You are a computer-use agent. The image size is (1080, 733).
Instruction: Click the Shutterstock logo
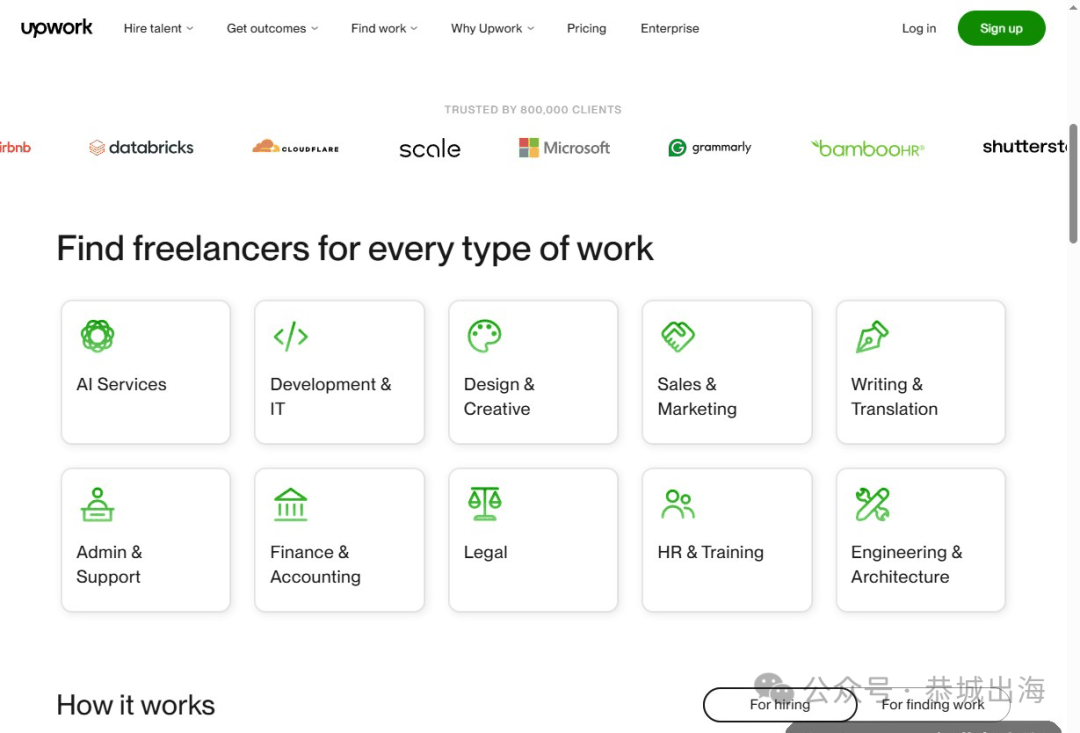coord(1024,147)
